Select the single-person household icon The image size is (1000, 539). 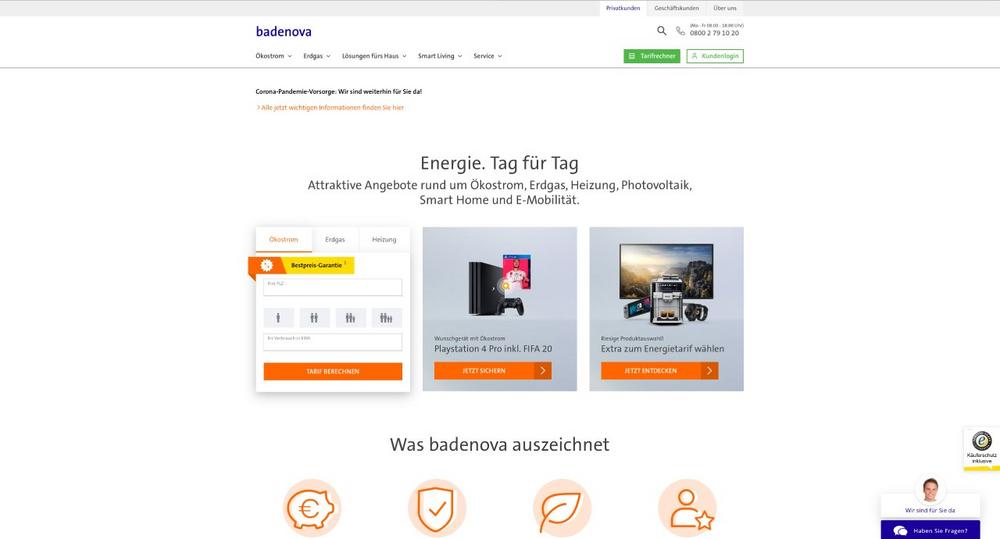coord(278,318)
